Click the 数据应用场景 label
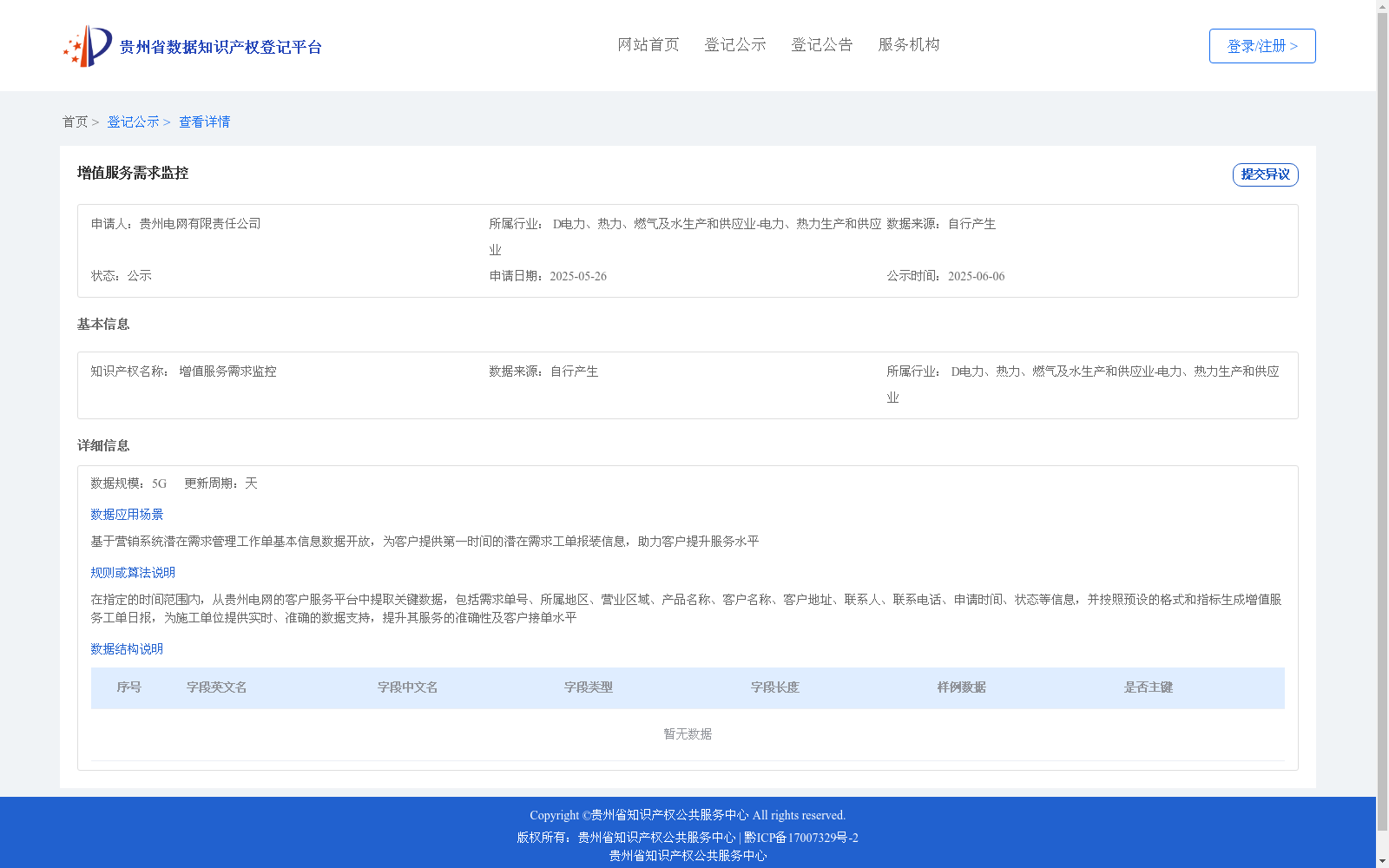The height and width of the screenshot is (868, 1389). (x=127, y=515)
